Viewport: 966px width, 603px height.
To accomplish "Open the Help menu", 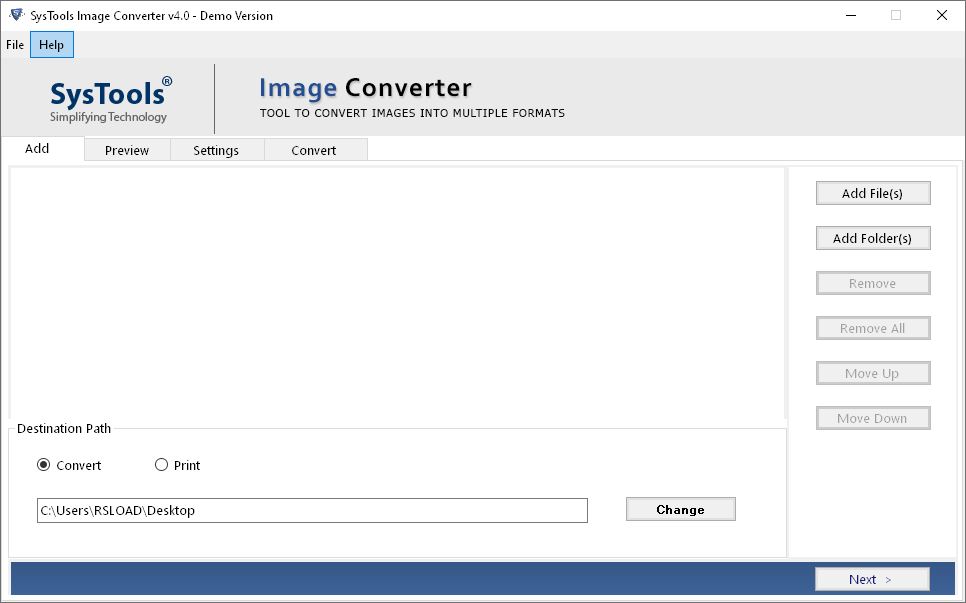I will 51,44.
